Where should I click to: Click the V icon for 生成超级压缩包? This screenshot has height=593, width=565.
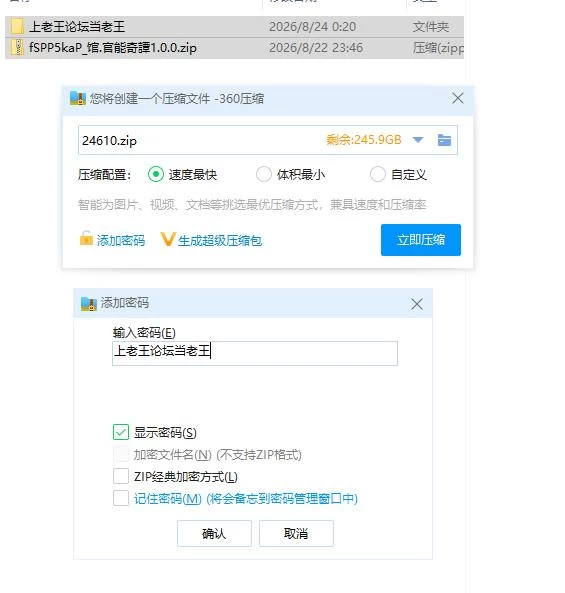tap(168, 239)
